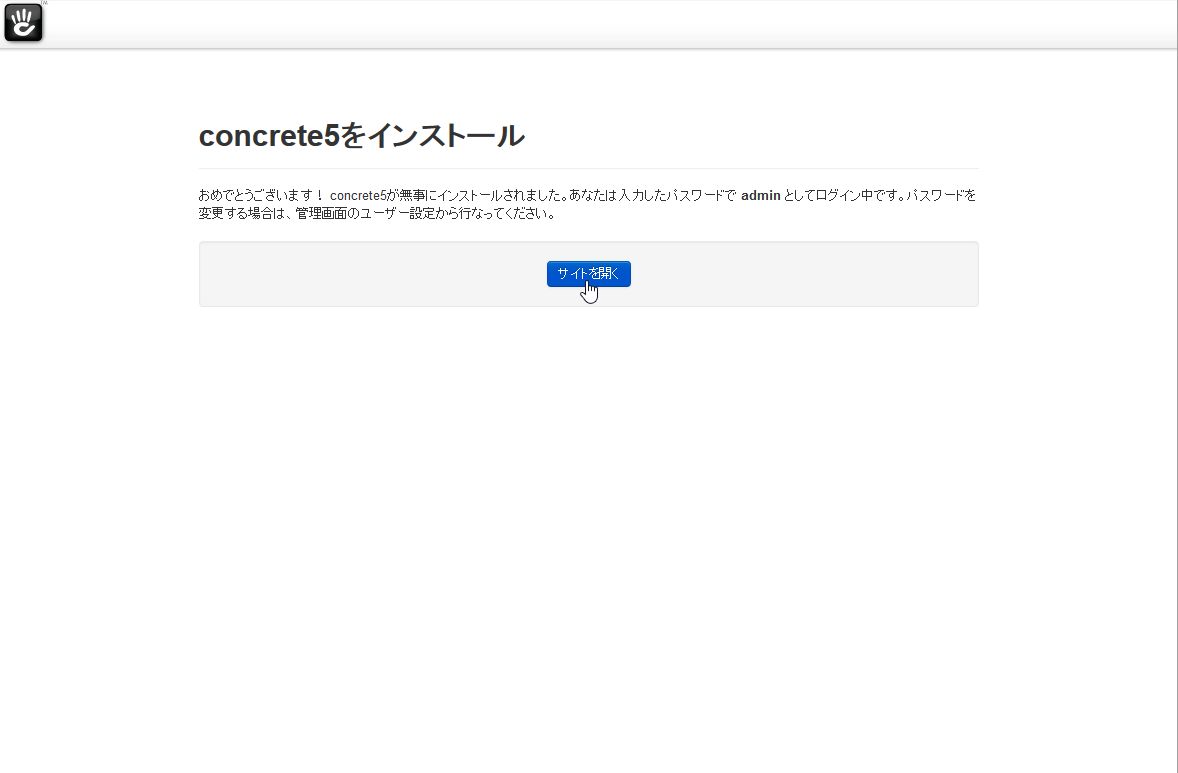This screenshot has width=1178, height=773.
Task: Click the divider line under the heading
Action: (x=588, y=168)
